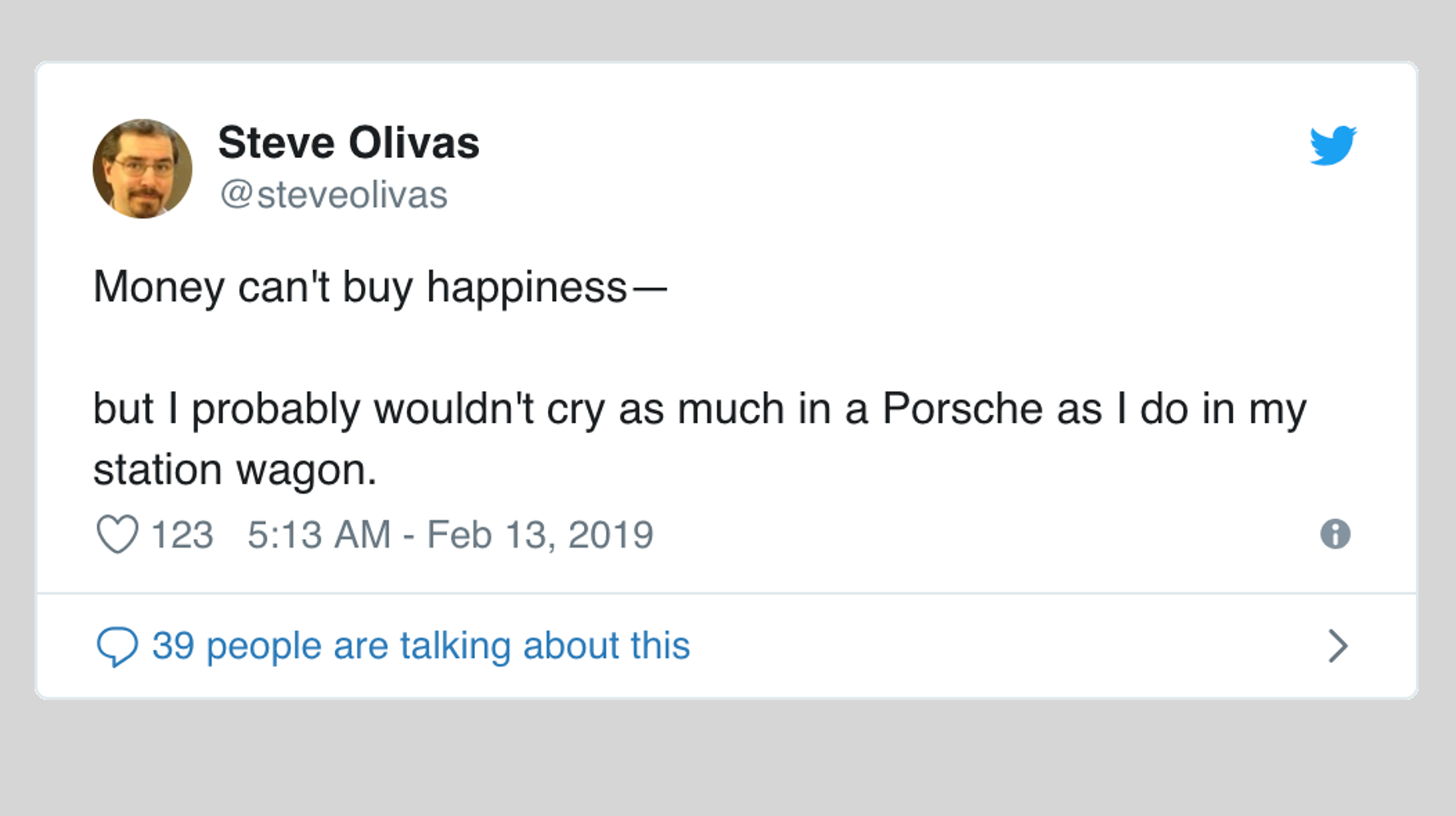Click the "Money can't buy happiness" line
This screenshot has width=1456, height=816.
click(x=360, y=287)
